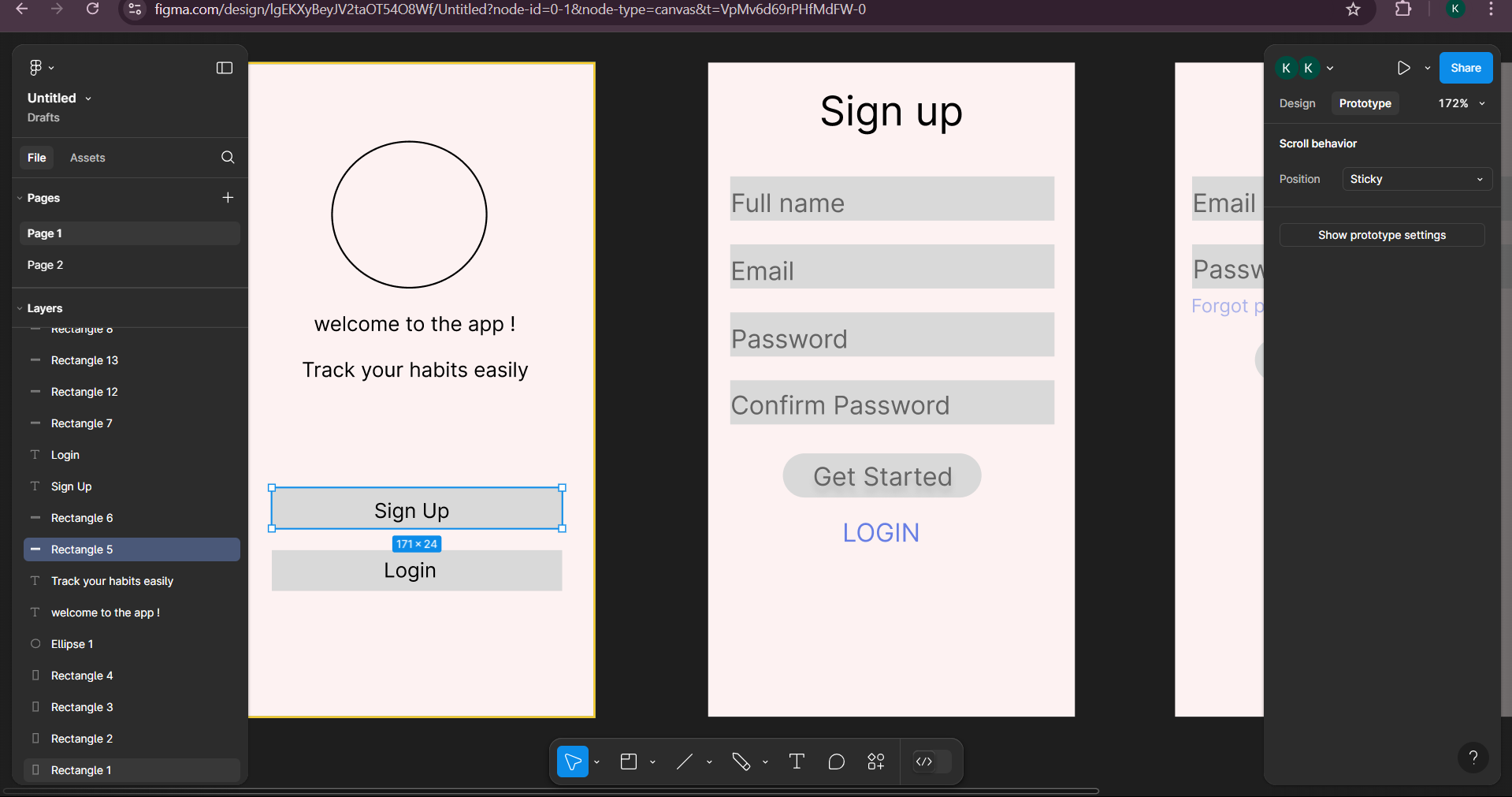Select the Rectangle 7 layer
1512x797 pixels.
(x=132, y=423)
